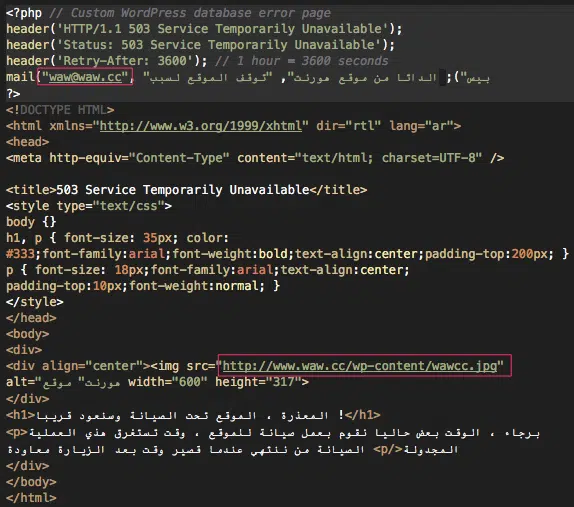Click the empty body {} CSS rule
This screenshot has width=574, height=507.
click(x=31, y=222)
